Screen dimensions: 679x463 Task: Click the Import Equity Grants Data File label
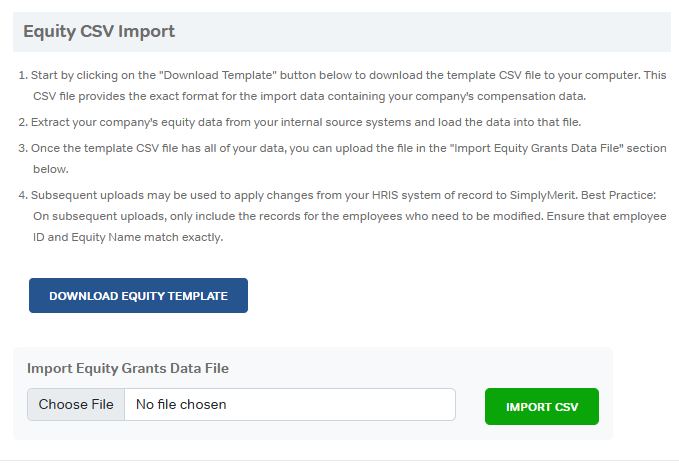point(128,368)
